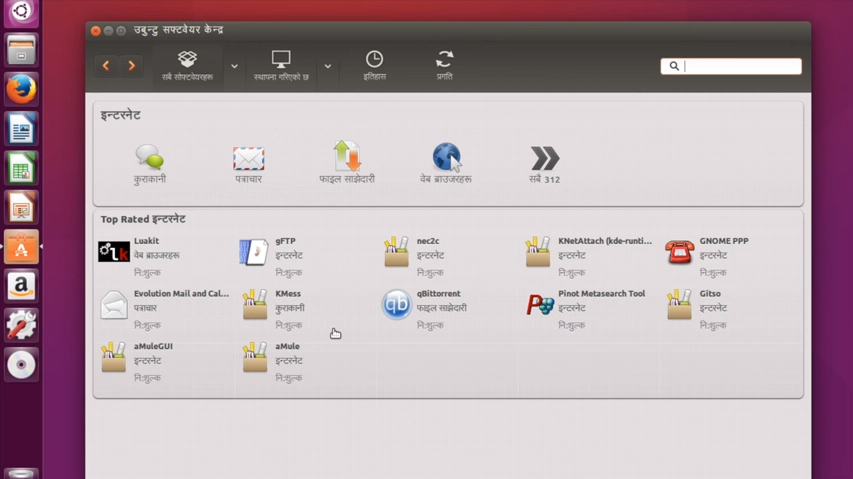Screen dimensions: 853x479
Task: Launch LibreOffice Writer from the launcher
Action: [x=21, y=129]
